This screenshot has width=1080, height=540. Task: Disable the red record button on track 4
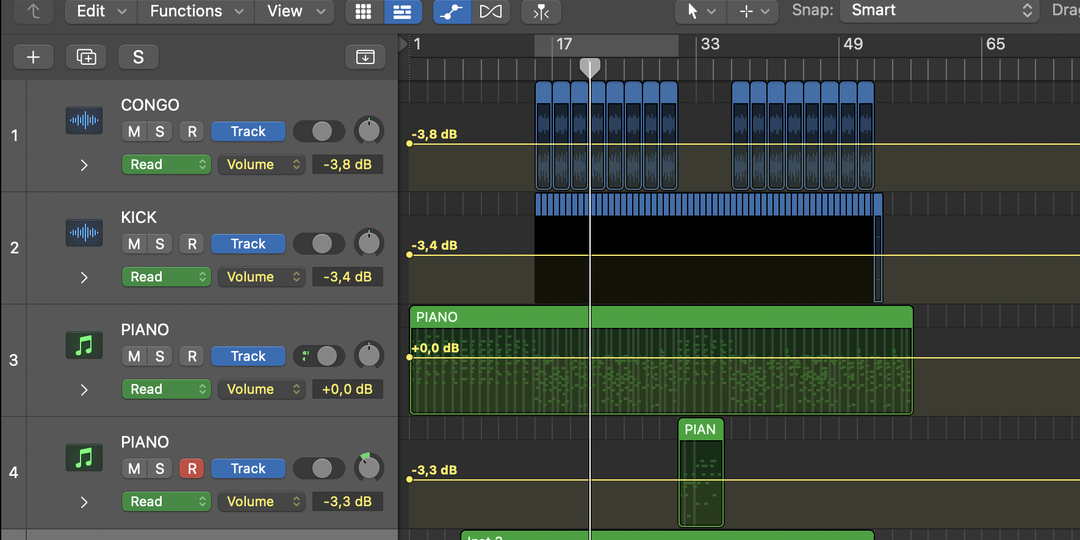[x=192, y=468]
